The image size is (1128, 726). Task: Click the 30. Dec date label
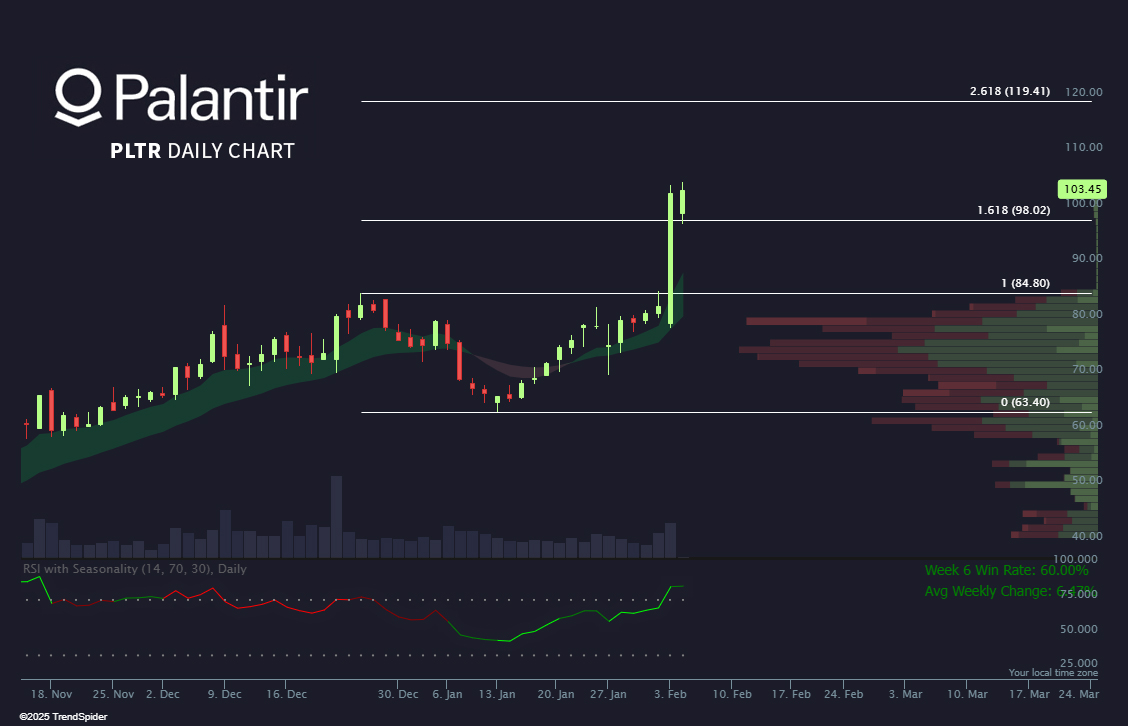398,694
